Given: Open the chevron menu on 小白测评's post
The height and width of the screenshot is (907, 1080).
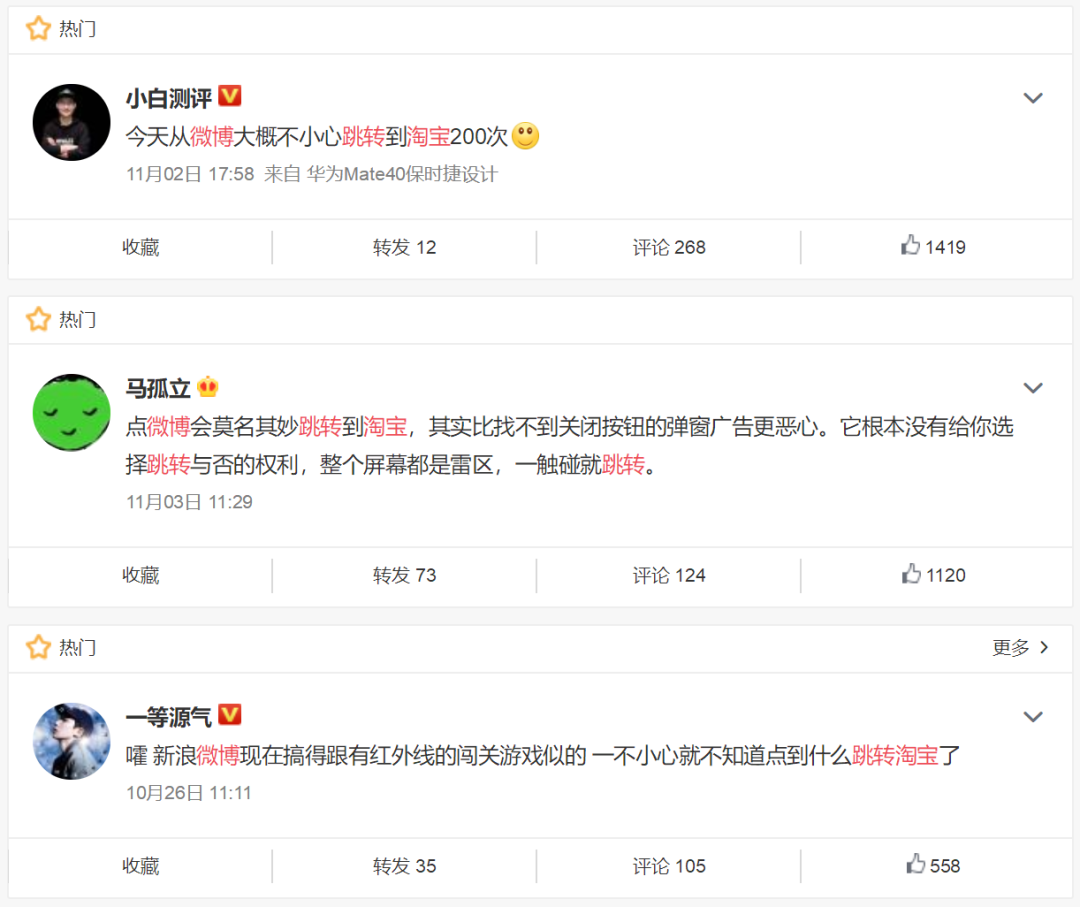Looking at the screenshot, I should pos(1032,98).
